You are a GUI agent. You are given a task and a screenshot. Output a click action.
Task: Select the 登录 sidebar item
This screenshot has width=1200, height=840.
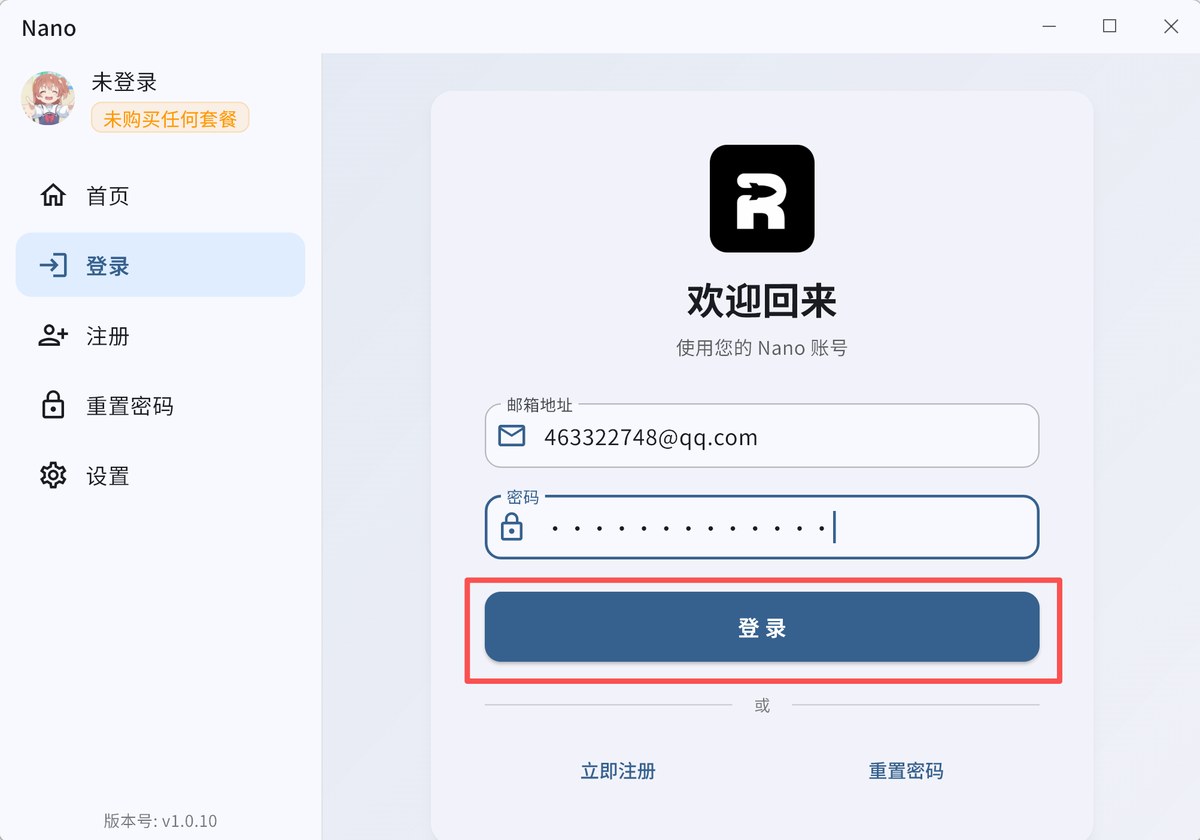click(160, 265)
